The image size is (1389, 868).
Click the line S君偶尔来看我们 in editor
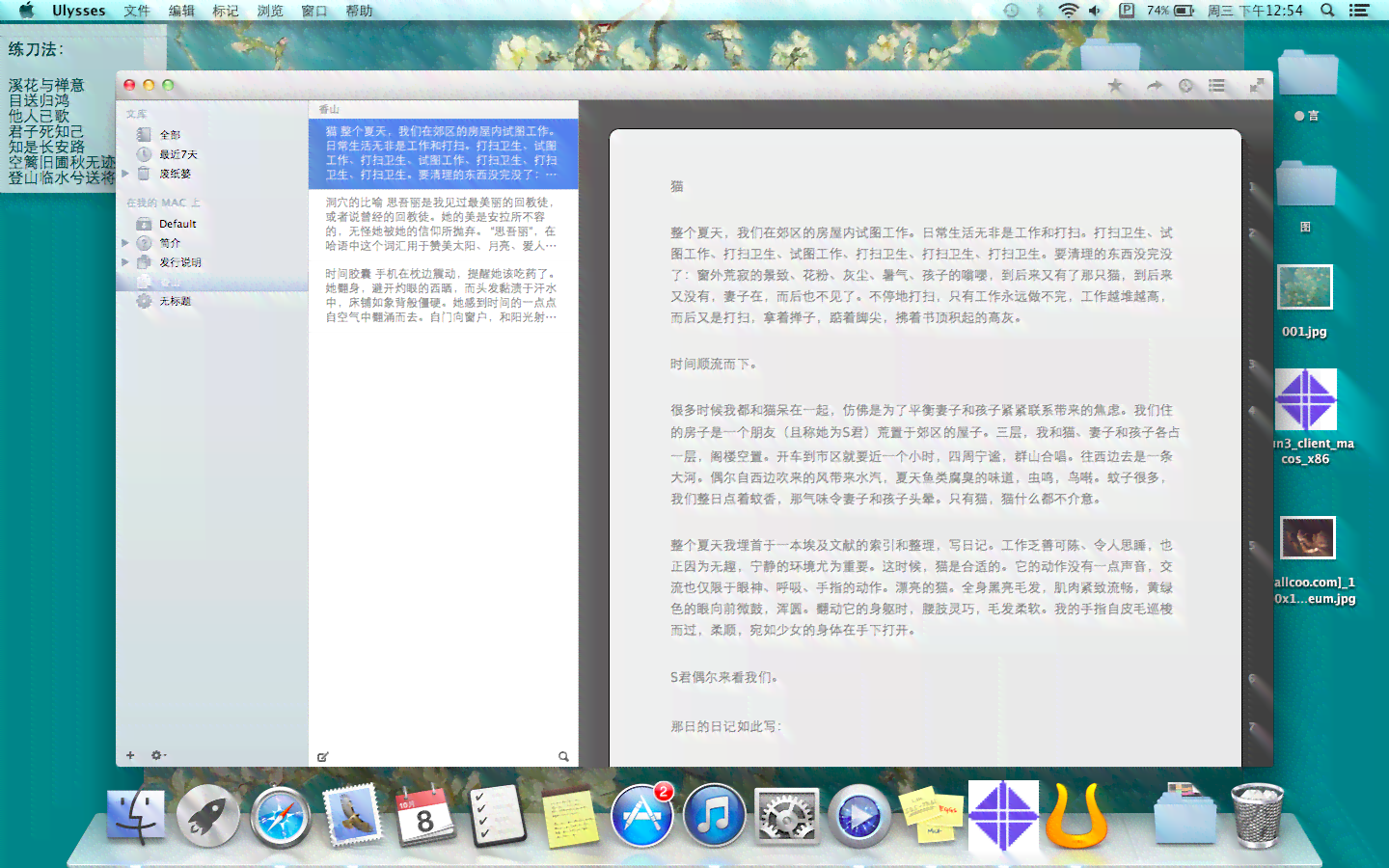click(x=724, y=677)
